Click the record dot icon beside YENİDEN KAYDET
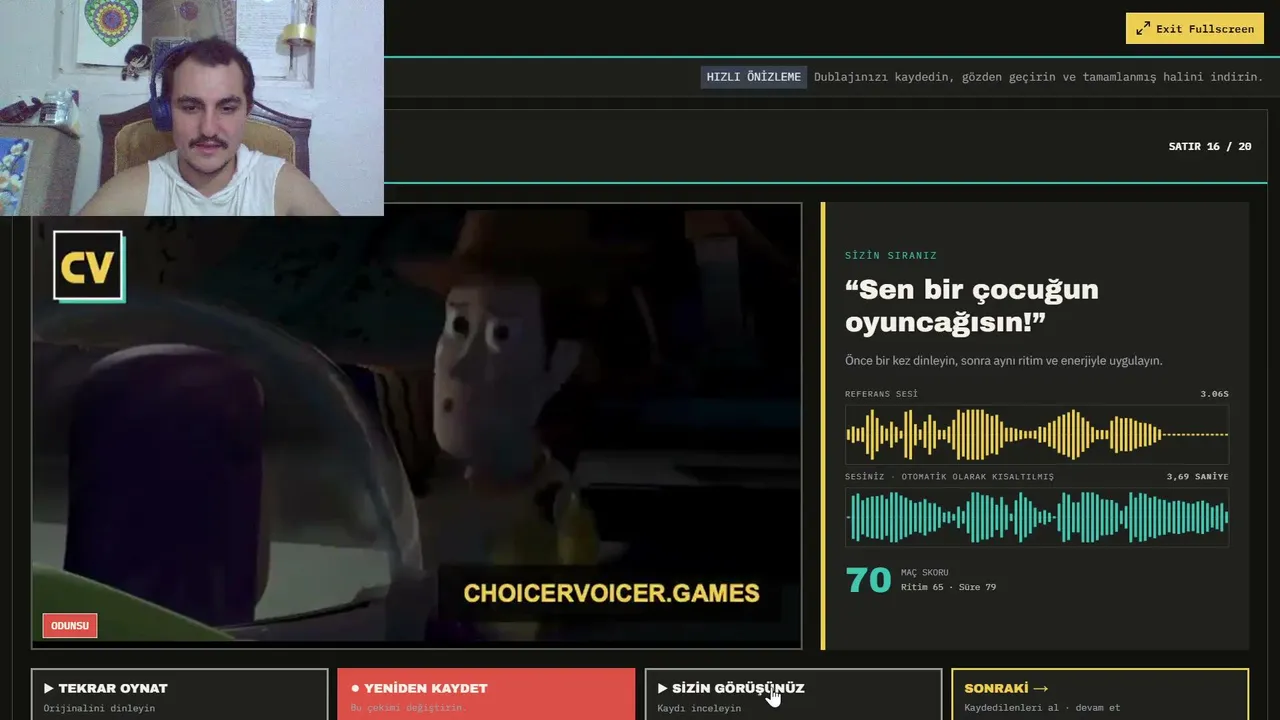The width and height of the screenshot is (1280, 720). pos(355,688)
